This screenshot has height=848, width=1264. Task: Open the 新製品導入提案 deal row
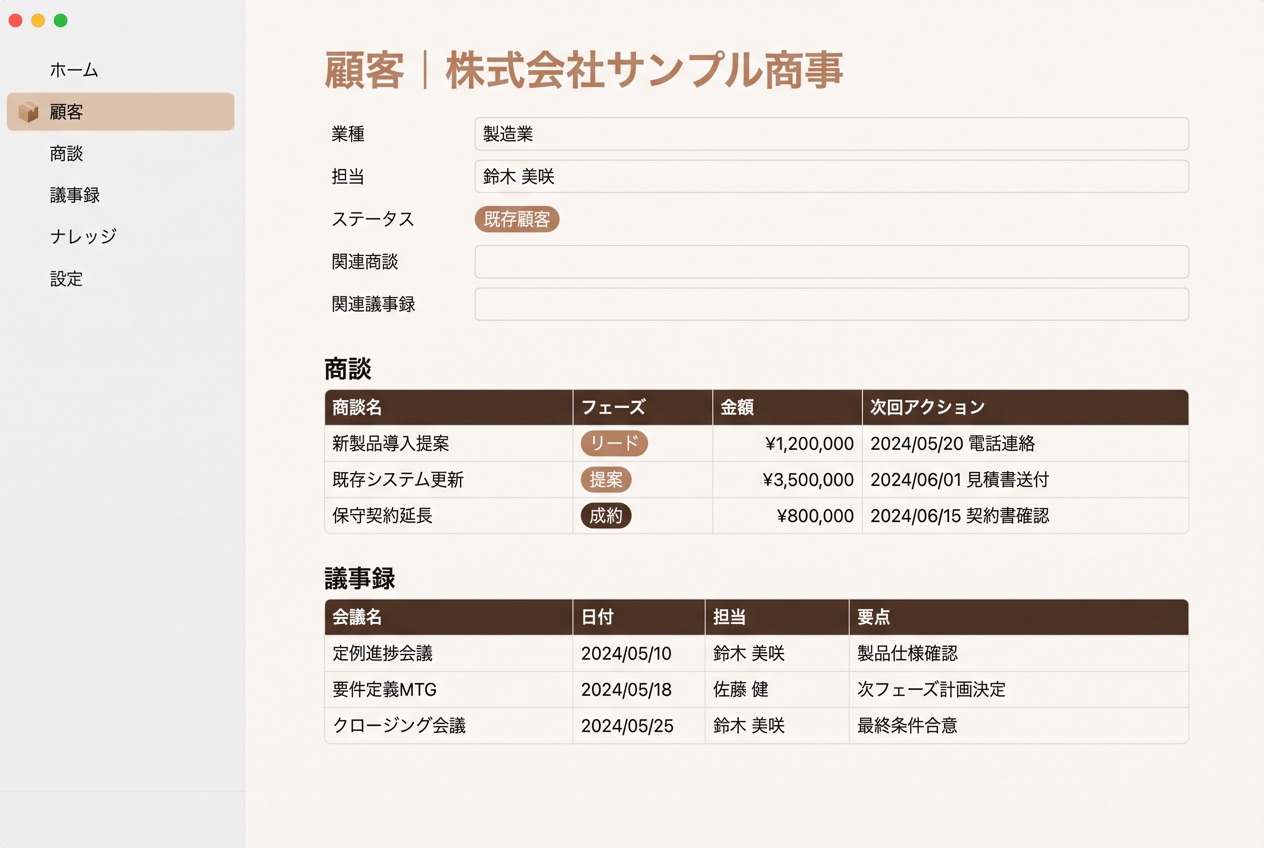coord(756,443)
